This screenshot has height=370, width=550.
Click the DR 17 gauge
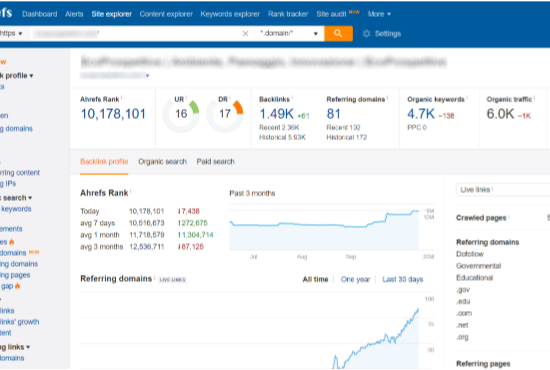(225, 114)
